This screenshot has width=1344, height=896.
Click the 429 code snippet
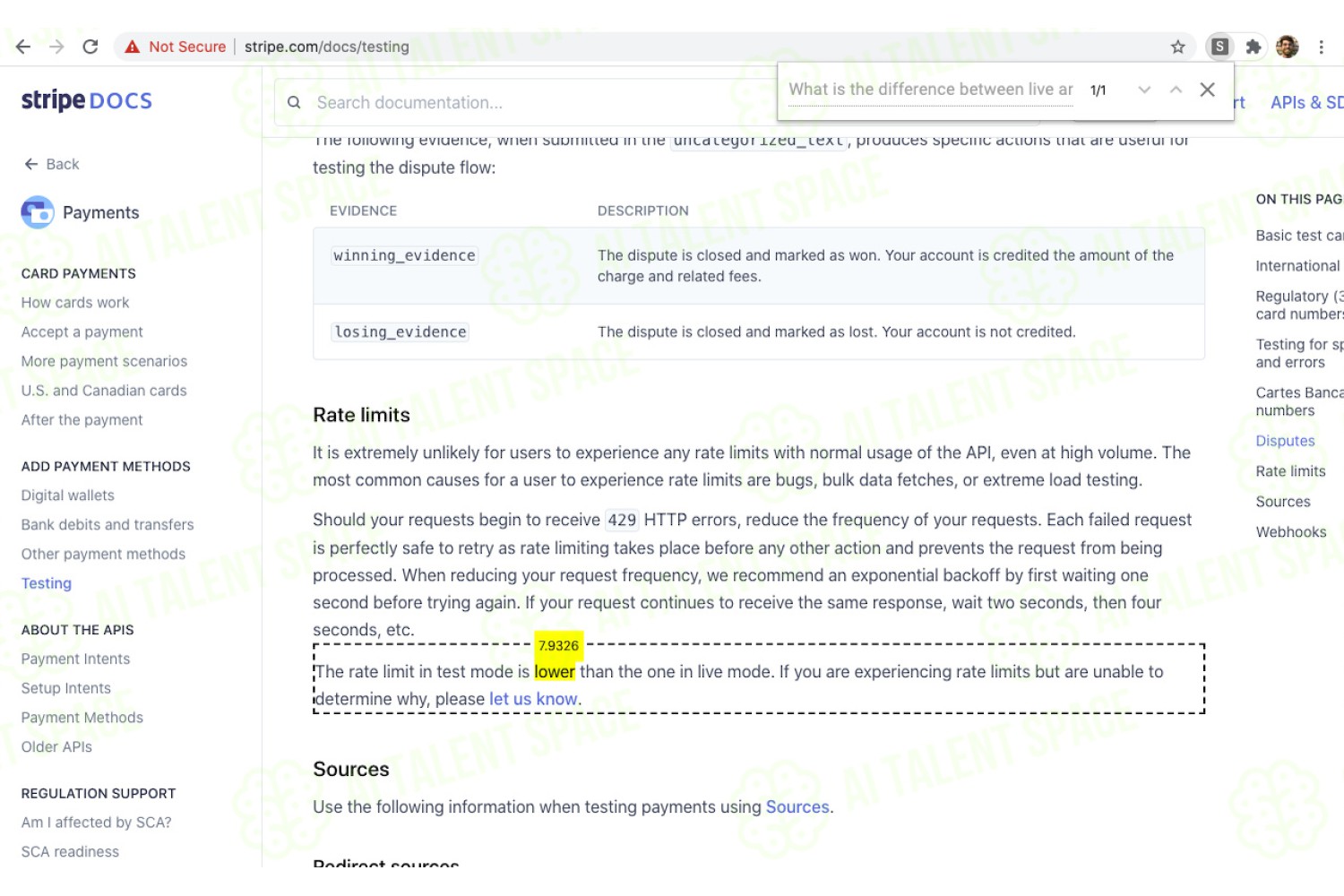pos(623,521)
